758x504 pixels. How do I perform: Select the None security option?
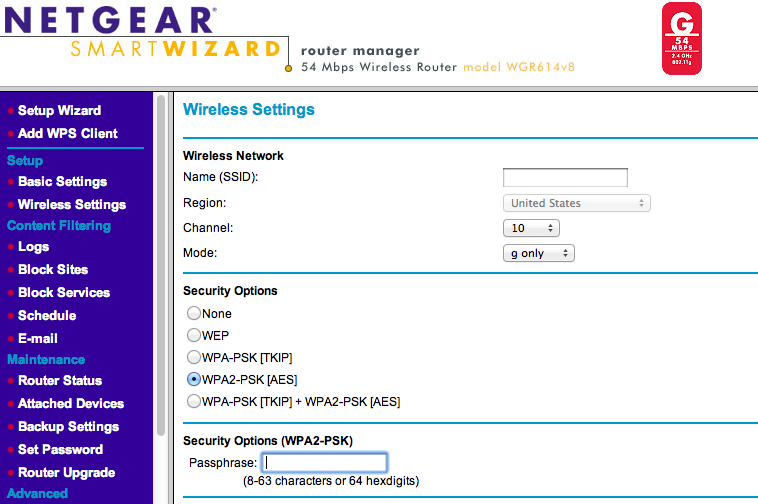point(194,313)
